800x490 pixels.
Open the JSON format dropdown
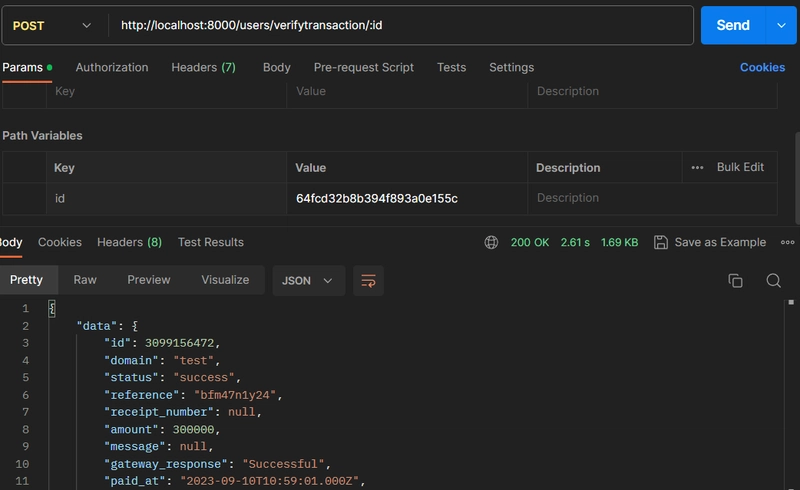(308, 281)
